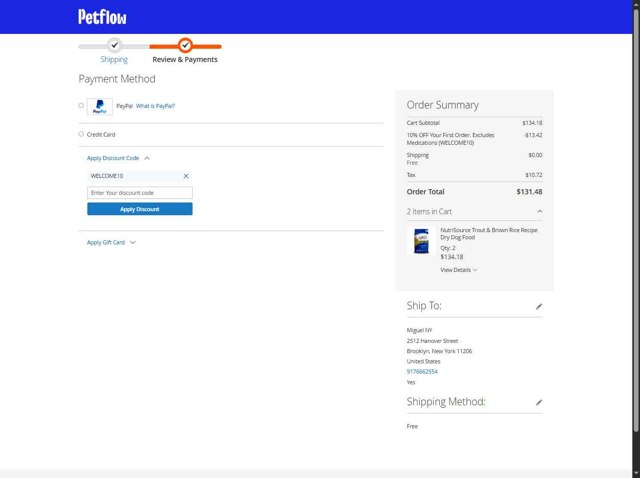The height and width of the screenshot is (478, 640).
Task: Click the PayPal logo image
Action: point(100,107)
